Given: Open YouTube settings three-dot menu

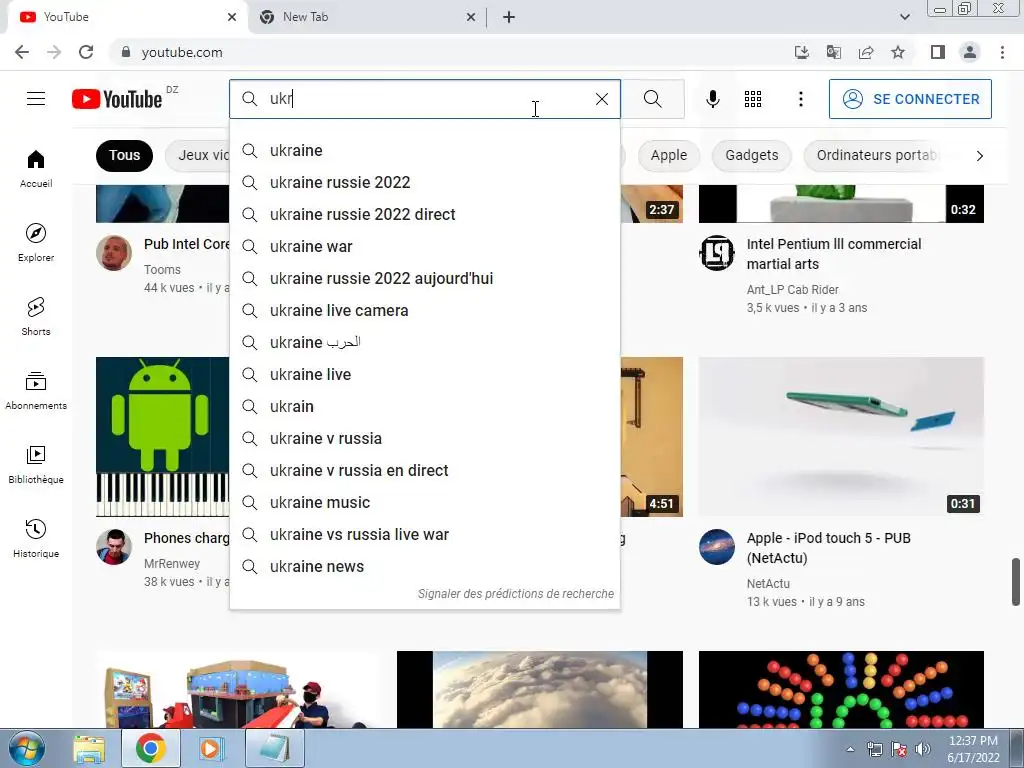Looking at the screenshot, I should point(801,99).
